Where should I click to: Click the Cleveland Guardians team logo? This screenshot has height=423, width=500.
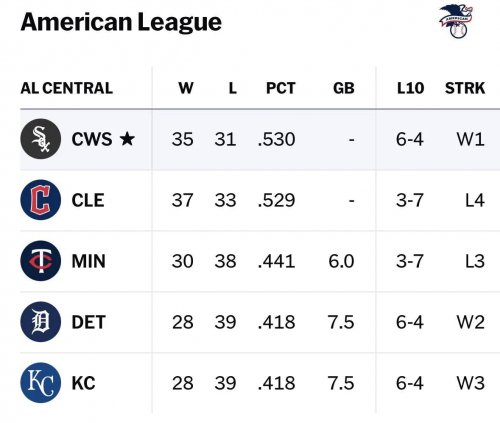[41, 200]
